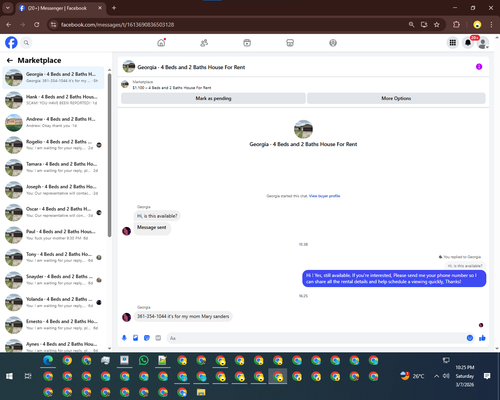Open the Groups icon in top navigation
This screenshot has width=500, height=400.
click(x=333, y=43)
